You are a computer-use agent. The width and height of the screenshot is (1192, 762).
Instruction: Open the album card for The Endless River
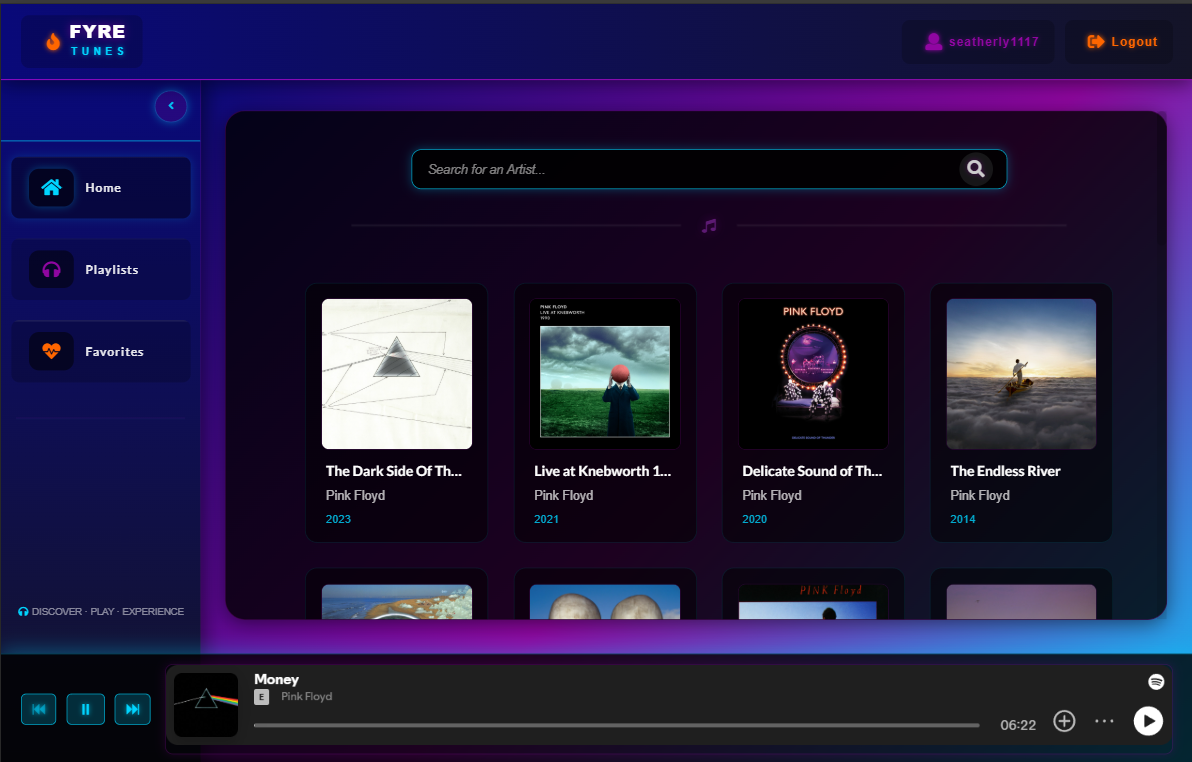1021,412
